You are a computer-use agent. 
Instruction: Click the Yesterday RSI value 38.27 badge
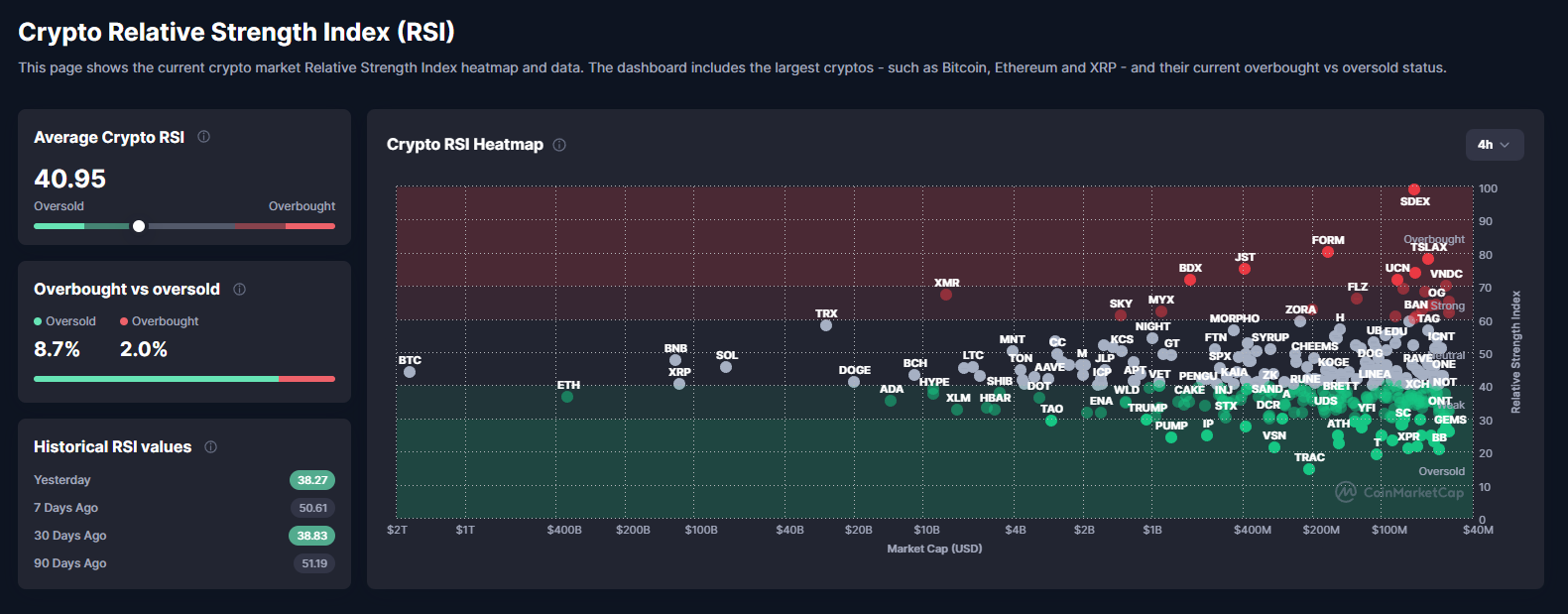click(x=312, y=480)
